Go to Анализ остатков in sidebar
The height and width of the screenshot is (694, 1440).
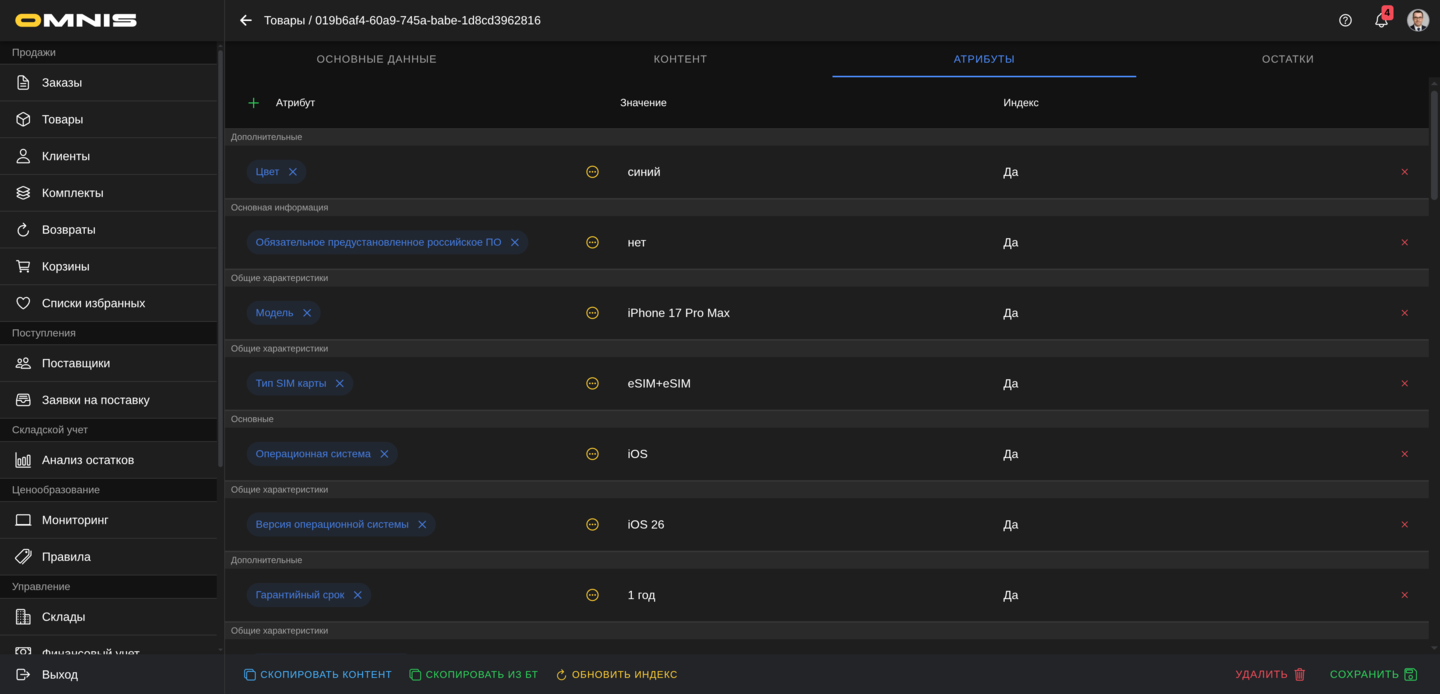click(x=88, y=460)
